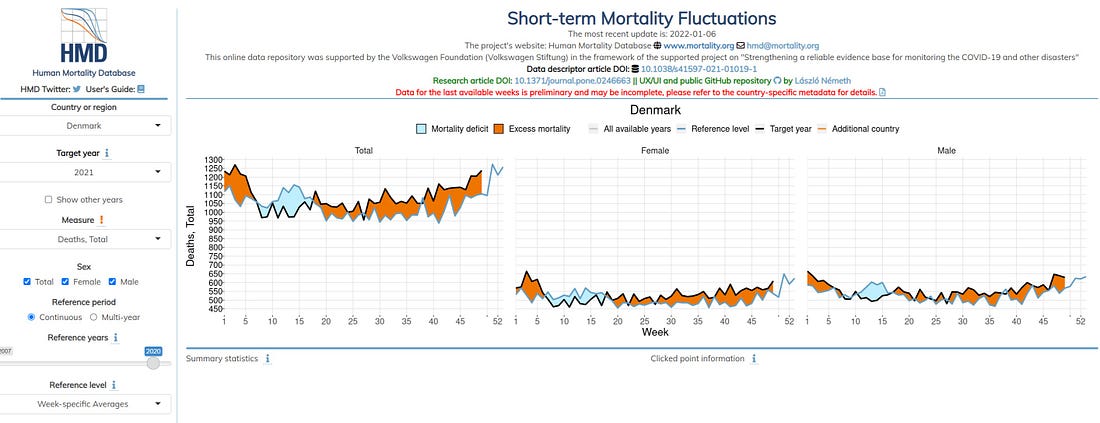Toggle the Excess mortality legend item

532,129
